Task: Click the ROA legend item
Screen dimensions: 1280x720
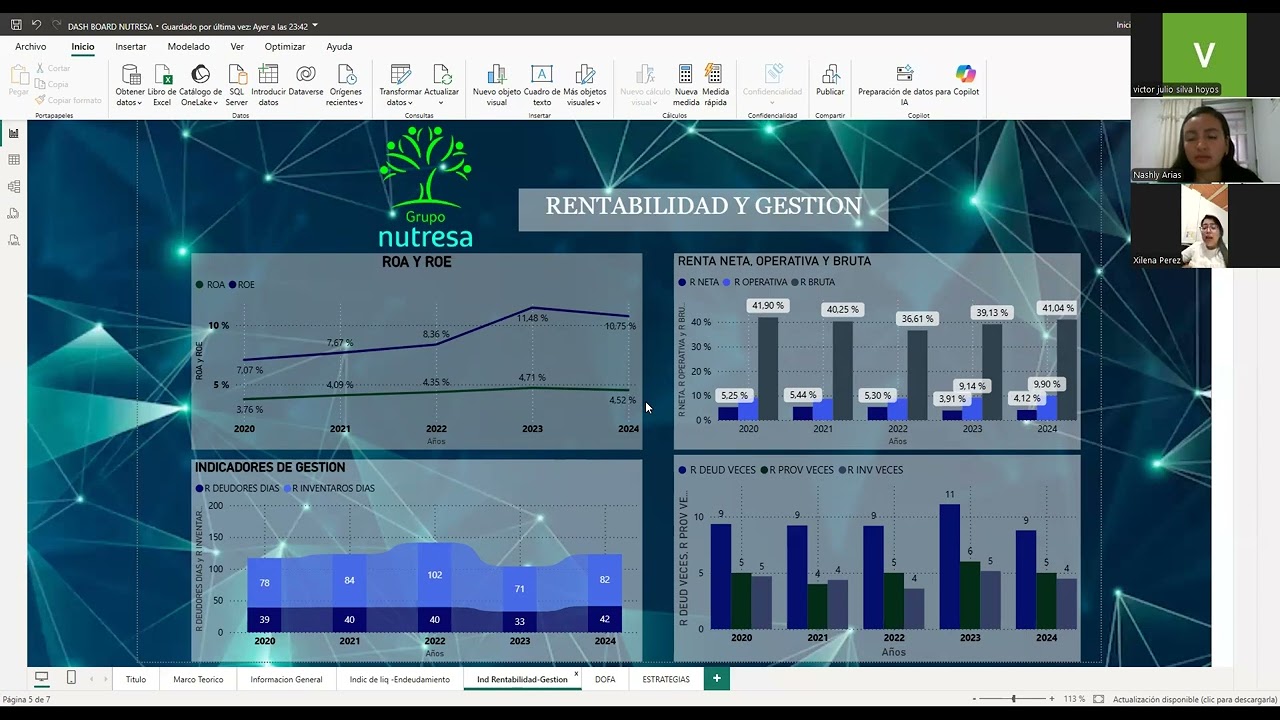Action: pyautogui.click(x=210, y=285)
